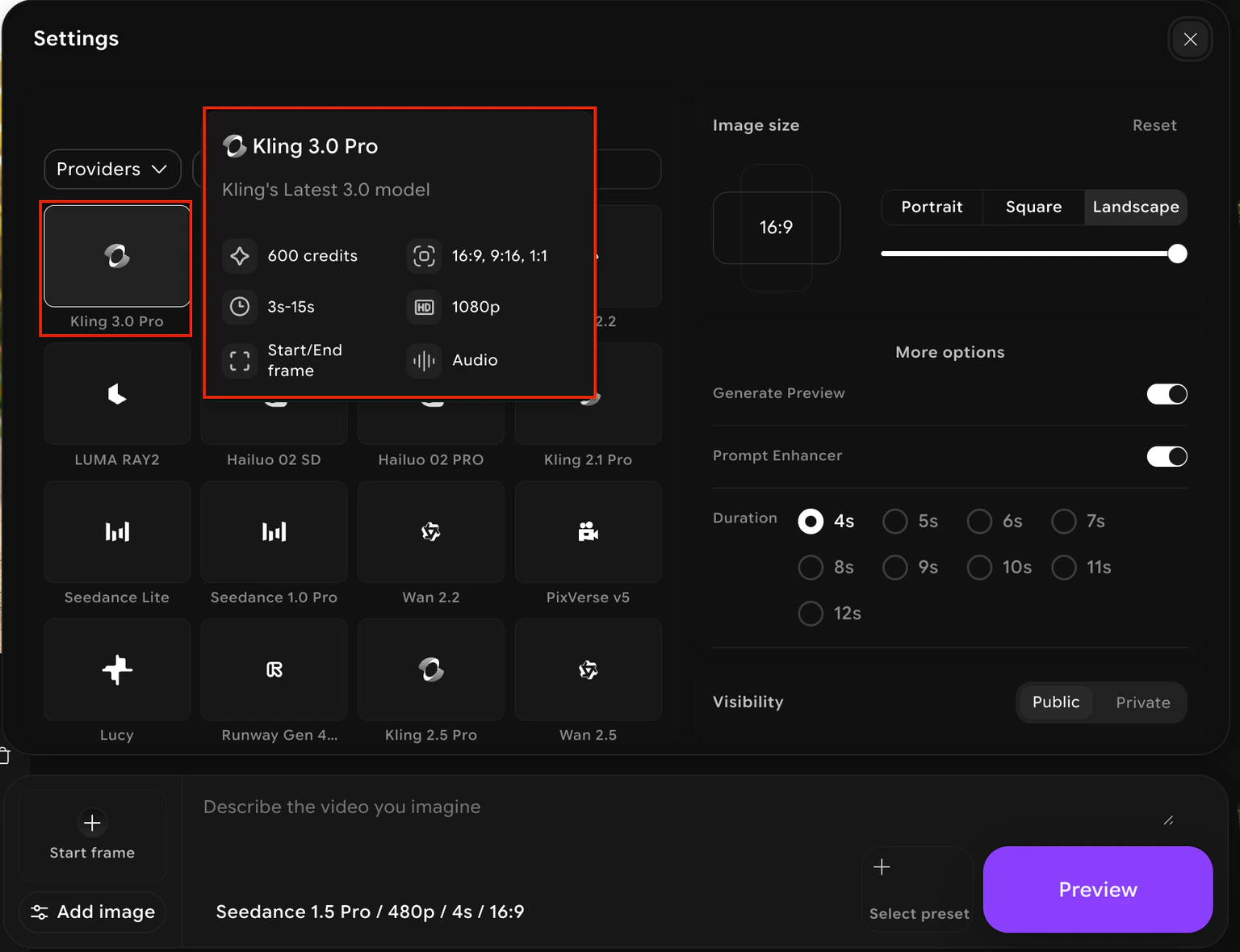Select the Hailuo 02 SD model
This screenshot has height=952, width=1240.
pos(274,421)
